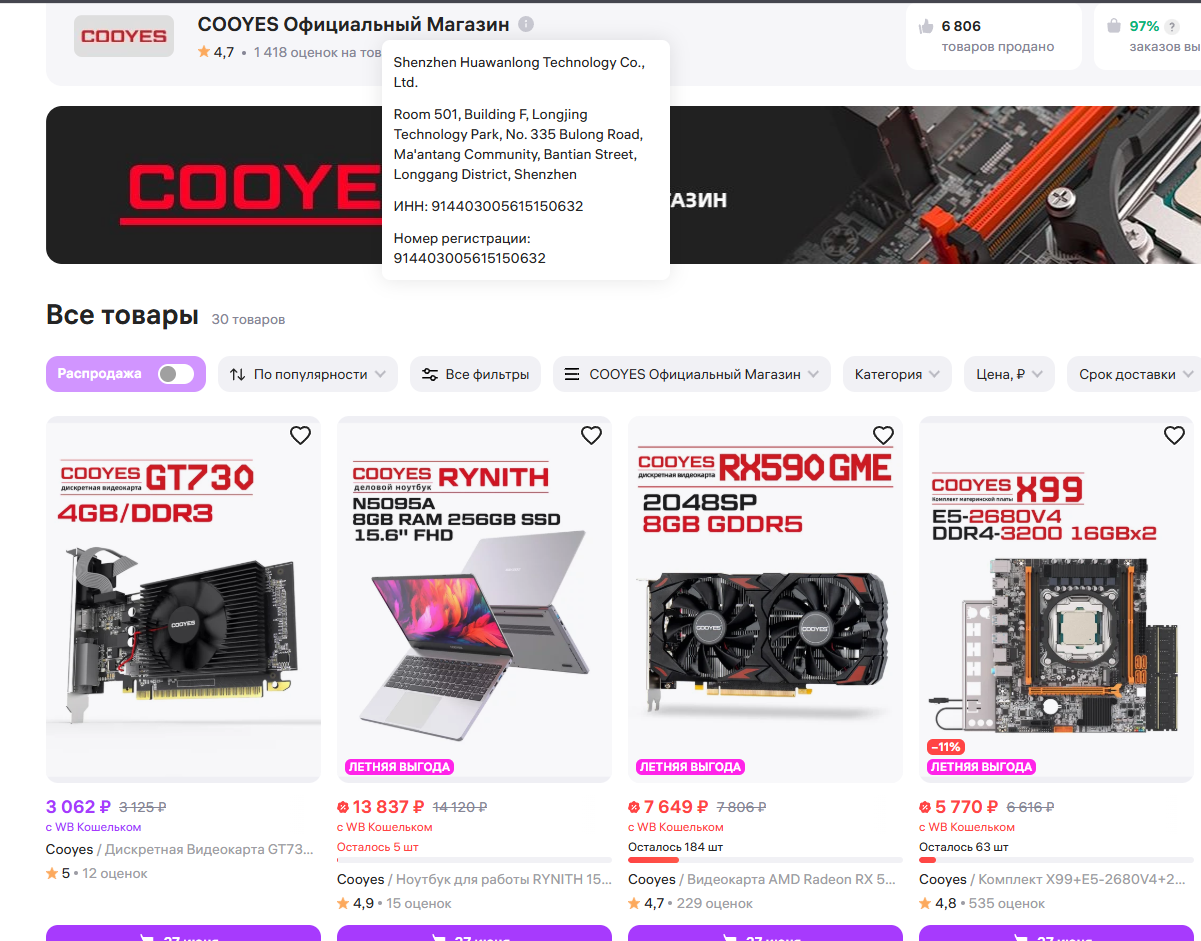Click the shopping bag icon by 97%

[1114, 26]
